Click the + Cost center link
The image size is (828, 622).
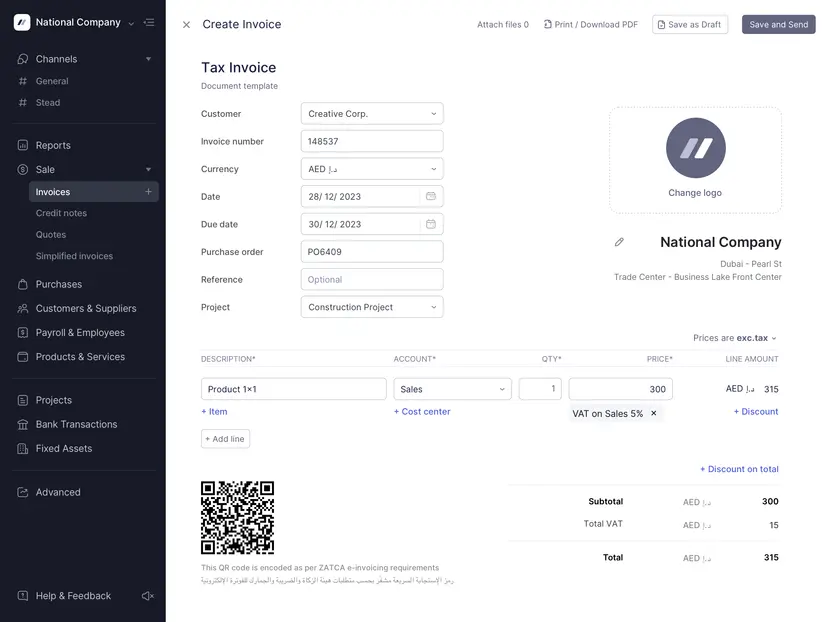[422, 411]
